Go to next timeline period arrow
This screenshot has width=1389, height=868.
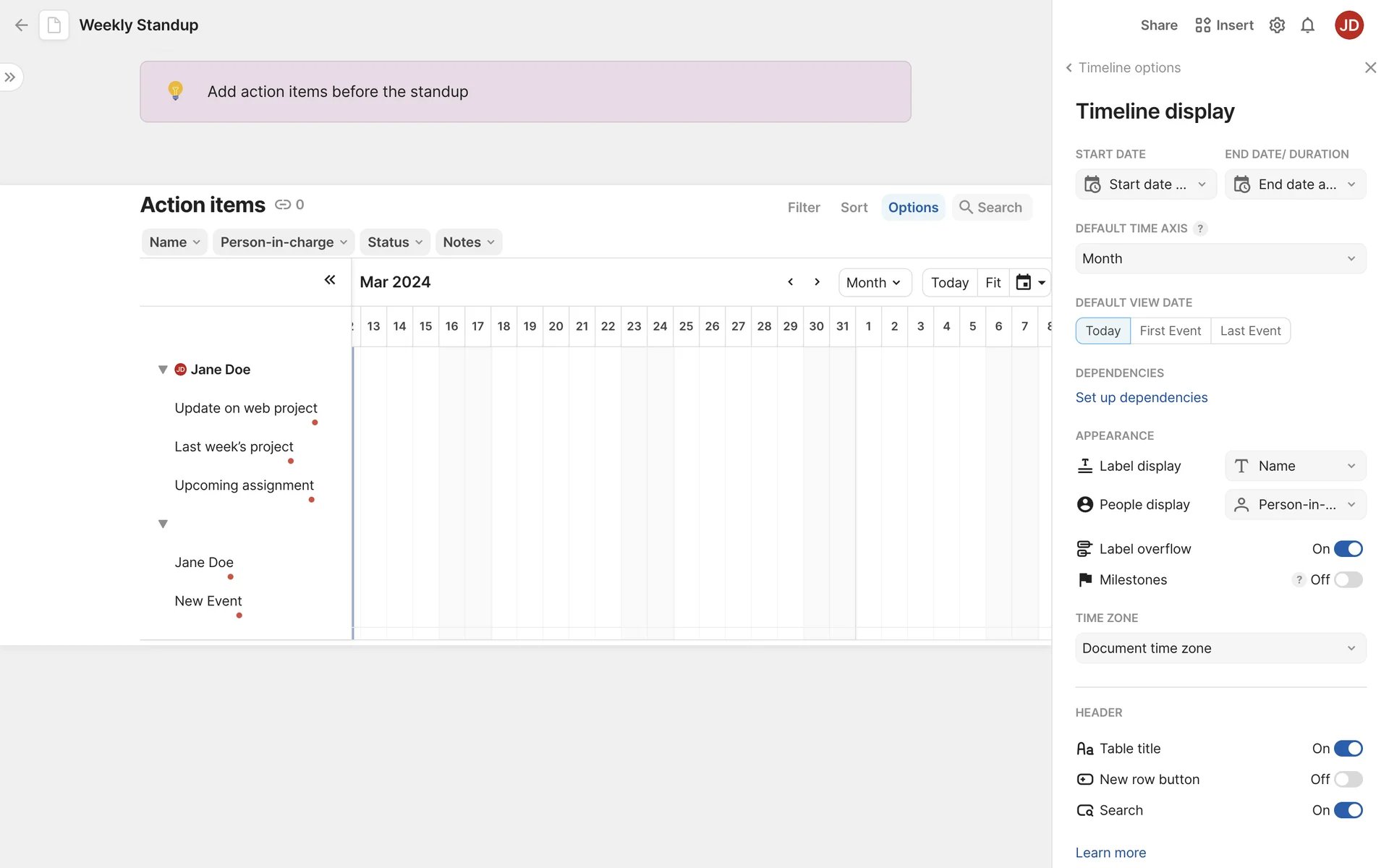tap(817, 282)
